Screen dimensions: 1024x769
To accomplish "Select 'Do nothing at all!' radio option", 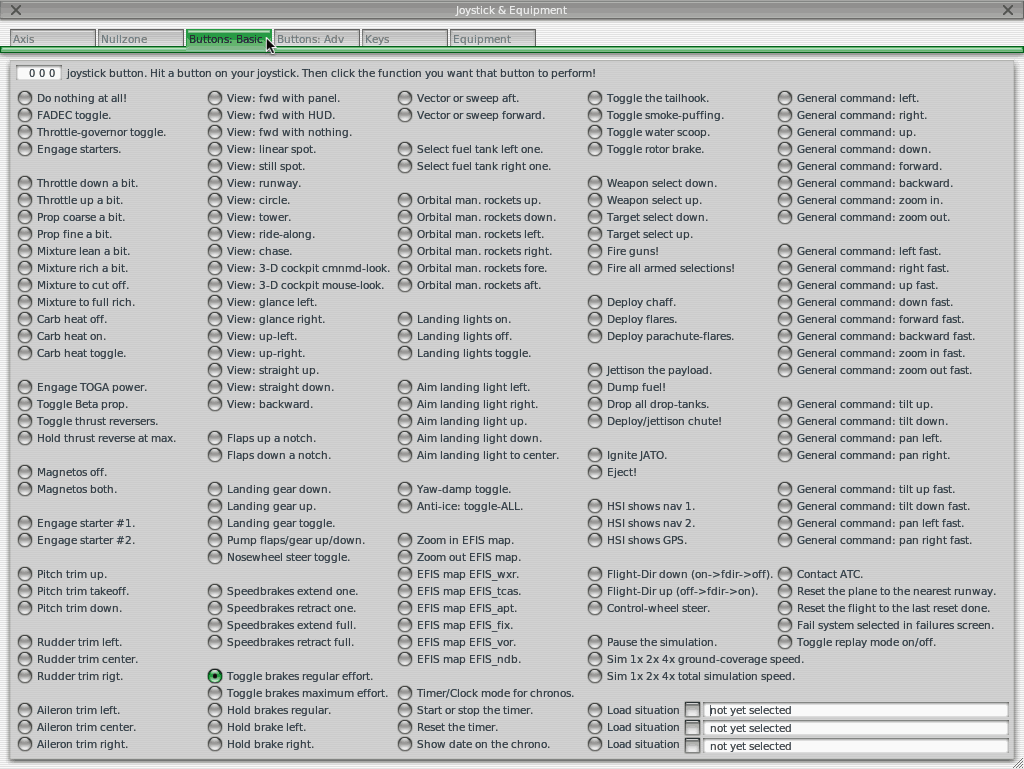I will [x=25, y=98].
